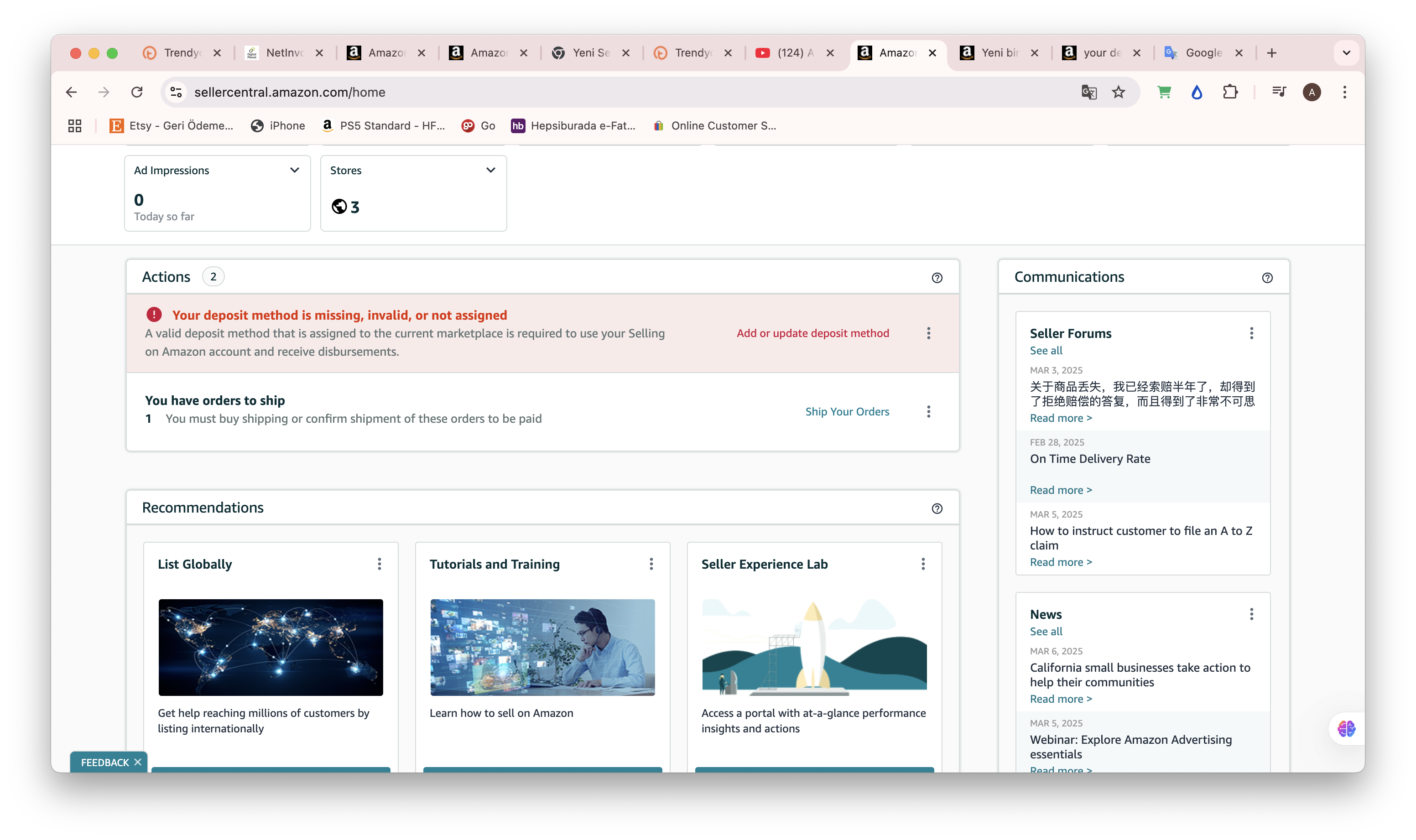1416x840 pixels.
Task: Open site information icon in address bar
Action: (176, 92)
